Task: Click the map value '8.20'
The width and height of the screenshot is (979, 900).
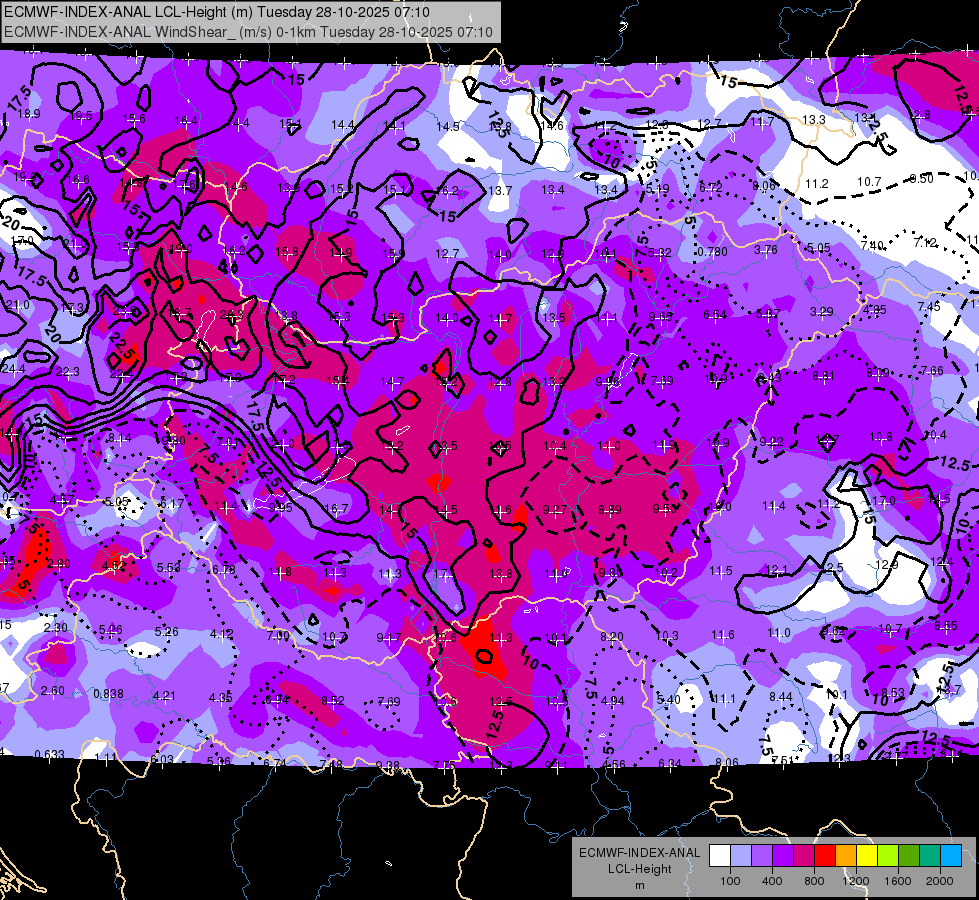Action: tap(612, 636)
